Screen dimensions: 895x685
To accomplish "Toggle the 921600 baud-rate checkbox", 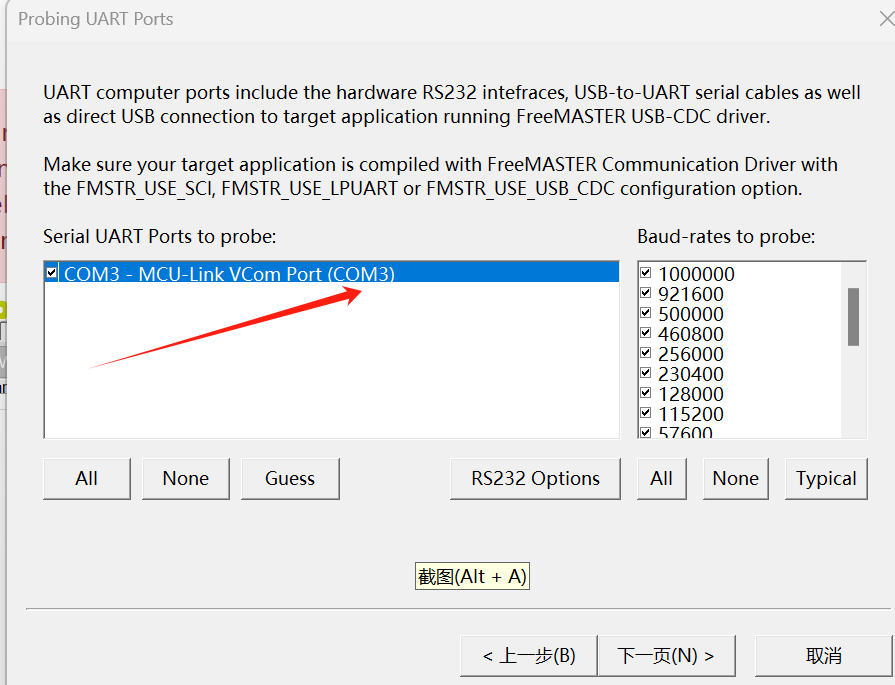I will 645,293.
